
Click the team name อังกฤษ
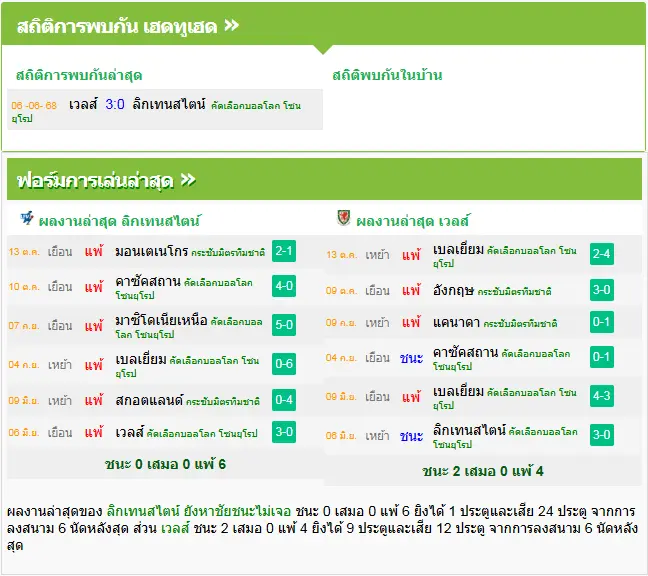pyautogui.click(x=453, y=290)
